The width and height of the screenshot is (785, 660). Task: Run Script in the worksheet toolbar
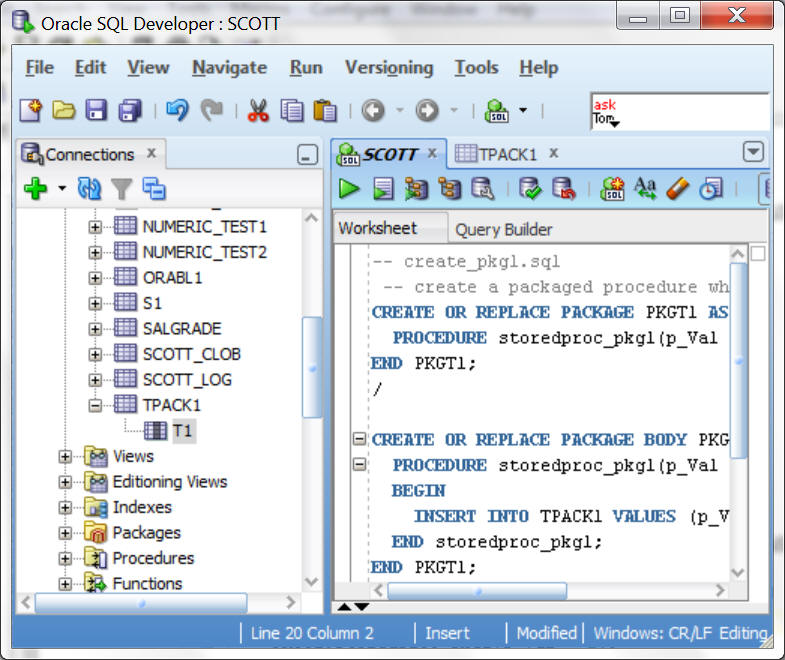pos(383,189)
